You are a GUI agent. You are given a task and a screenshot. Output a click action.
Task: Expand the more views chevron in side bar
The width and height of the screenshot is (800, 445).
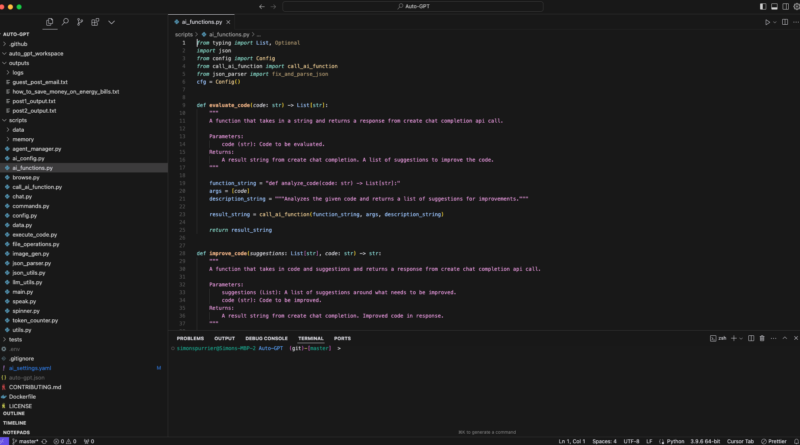111,22
